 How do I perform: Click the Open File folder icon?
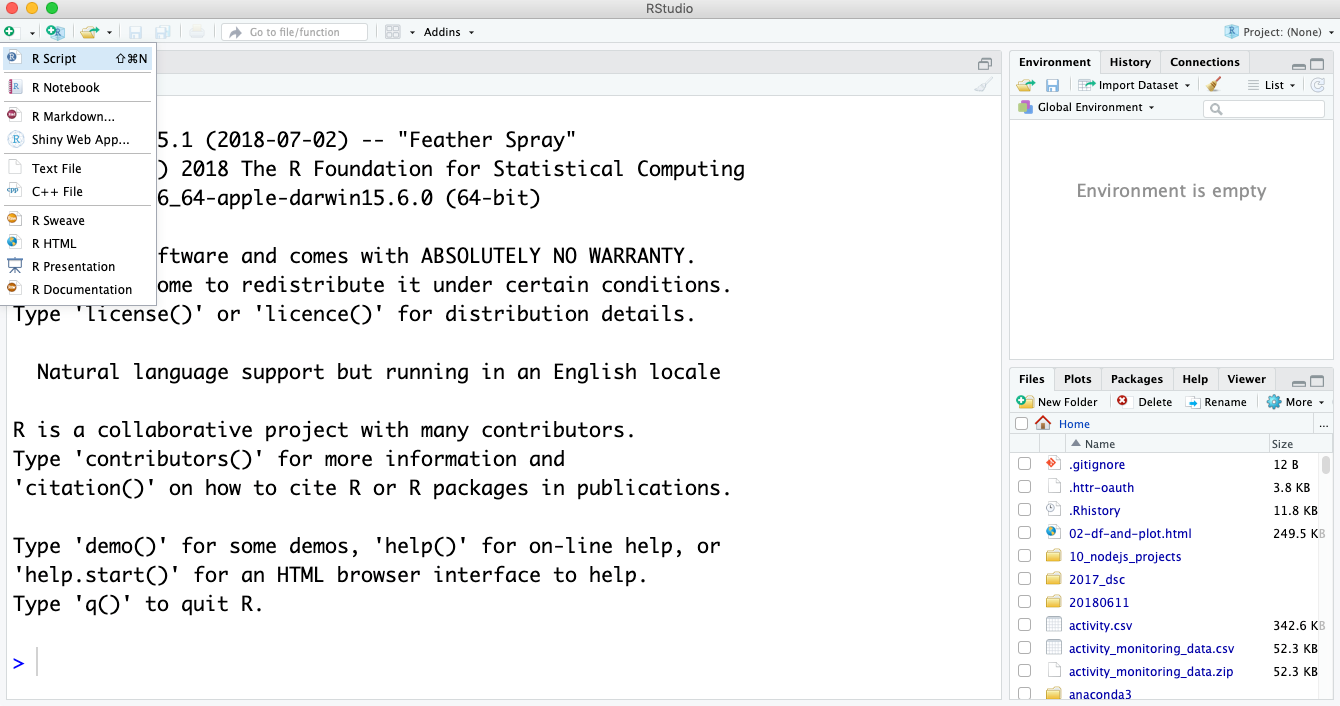click(90, 32)
